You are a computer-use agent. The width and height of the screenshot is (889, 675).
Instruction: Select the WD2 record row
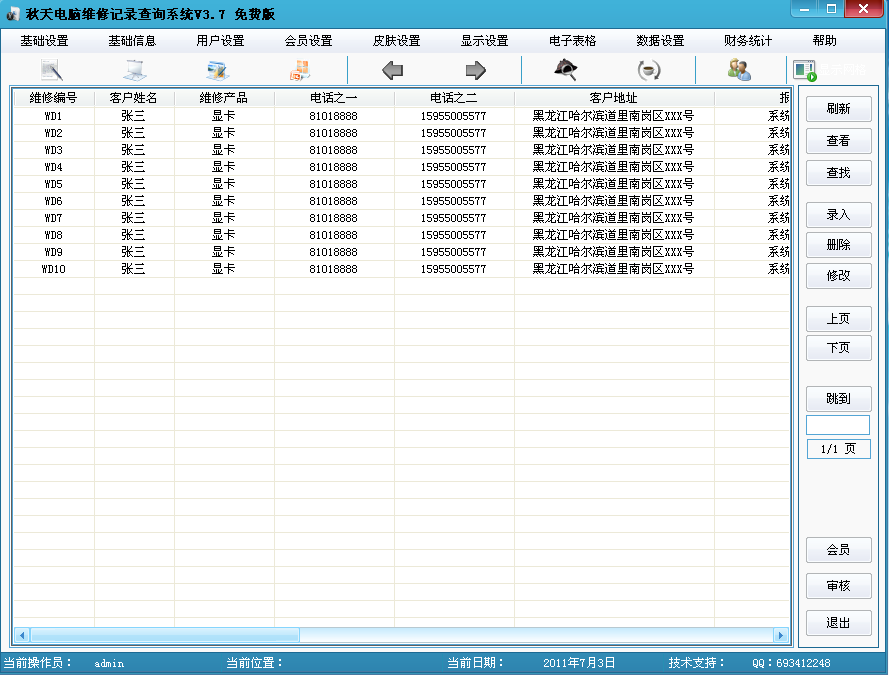pyautogui.click(x=401, y=133)
